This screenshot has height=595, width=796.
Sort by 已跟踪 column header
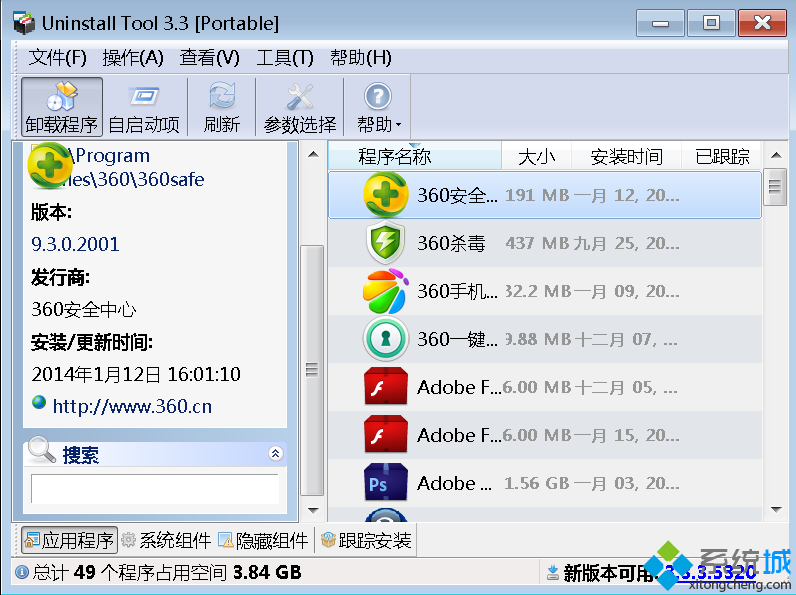(x=722, y=156)
